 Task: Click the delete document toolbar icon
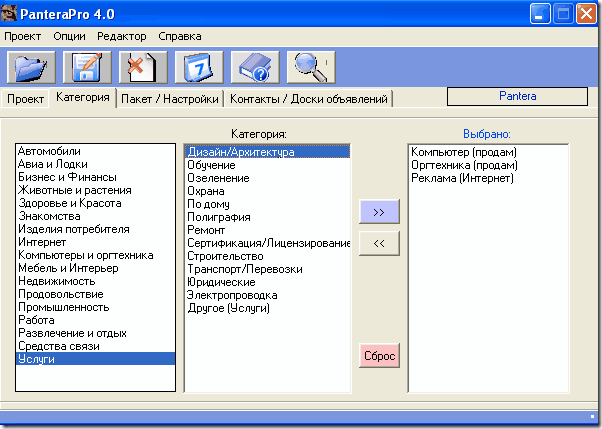pos(143,67)
